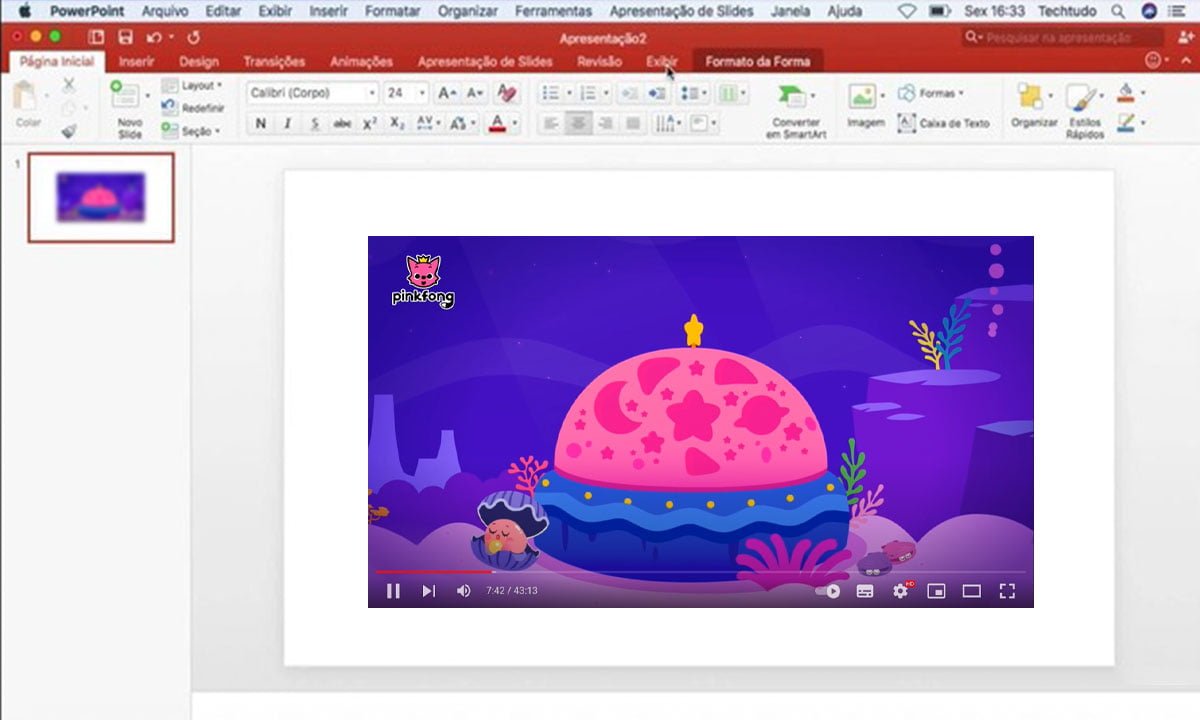Increase font size with A▲ icon
The height and width of the screenshot is (720, 1200).
pos(447,93)
